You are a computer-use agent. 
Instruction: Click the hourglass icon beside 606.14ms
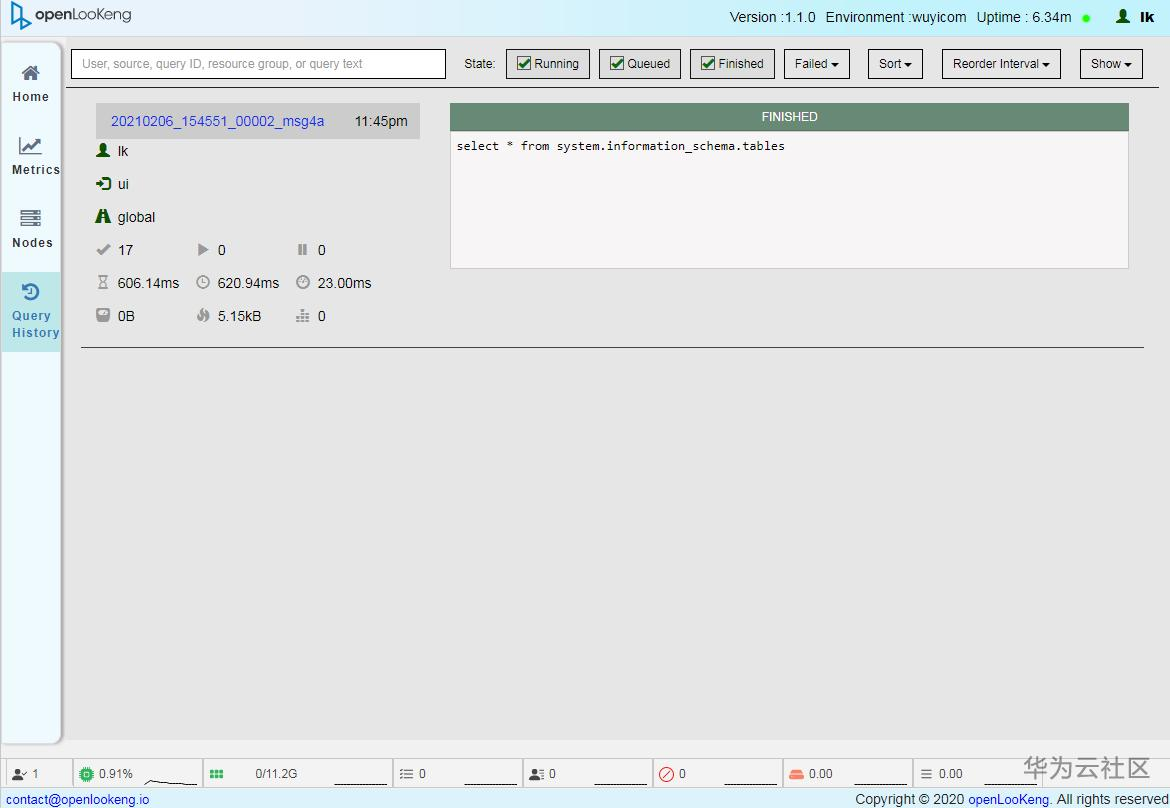(103, 282)
